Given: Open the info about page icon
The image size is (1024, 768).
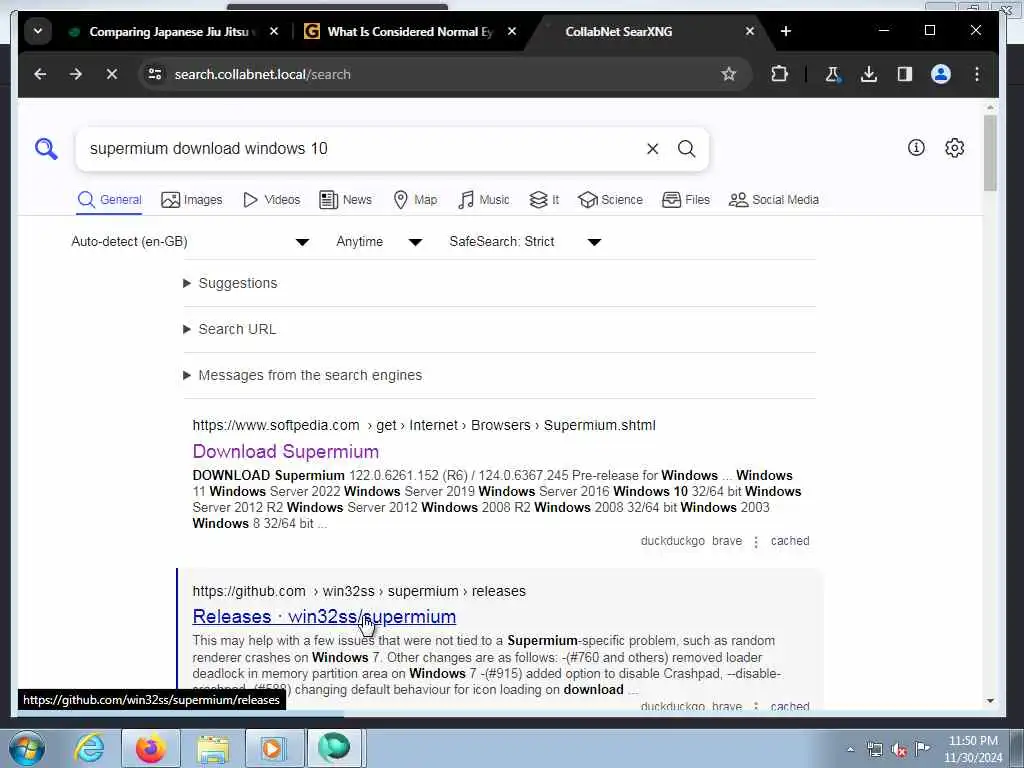Looking at the screenshot, I should 916,148.
